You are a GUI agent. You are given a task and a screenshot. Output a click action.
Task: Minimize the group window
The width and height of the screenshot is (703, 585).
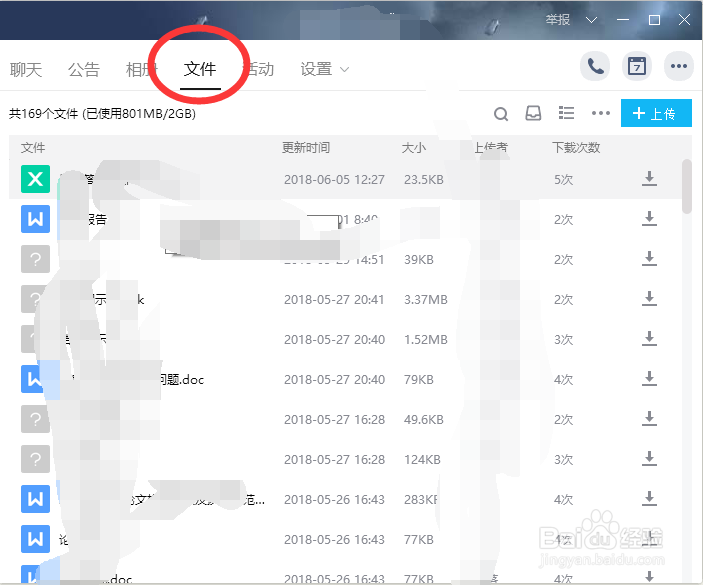623,20
